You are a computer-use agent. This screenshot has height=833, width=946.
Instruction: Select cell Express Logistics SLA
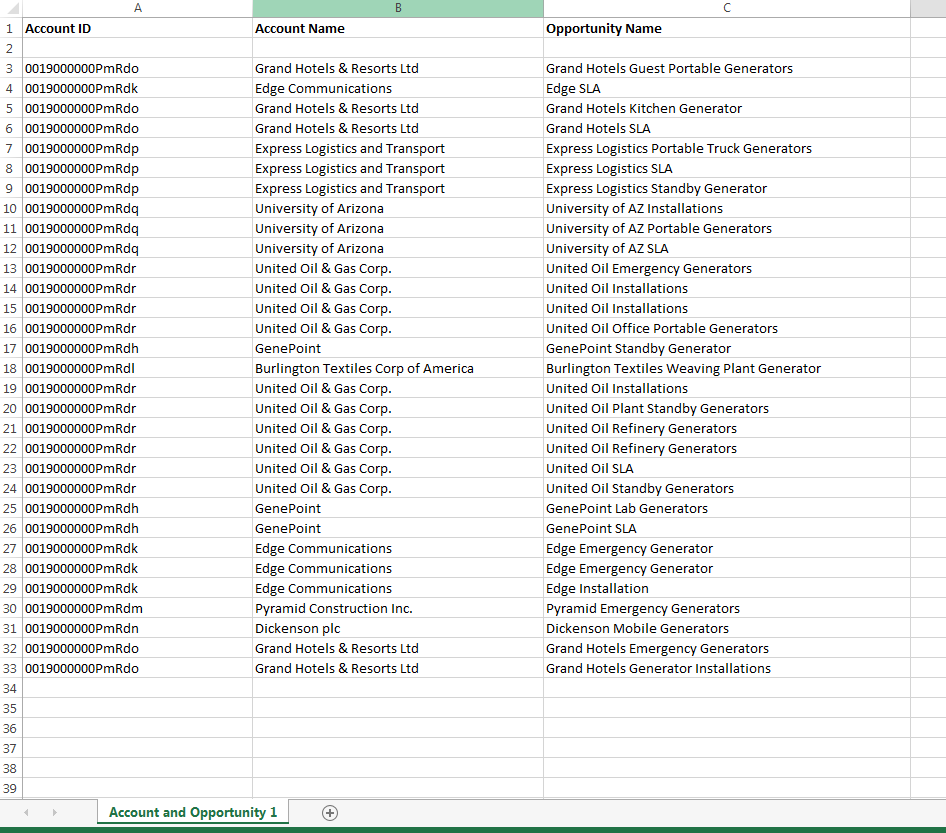[727, 168]
